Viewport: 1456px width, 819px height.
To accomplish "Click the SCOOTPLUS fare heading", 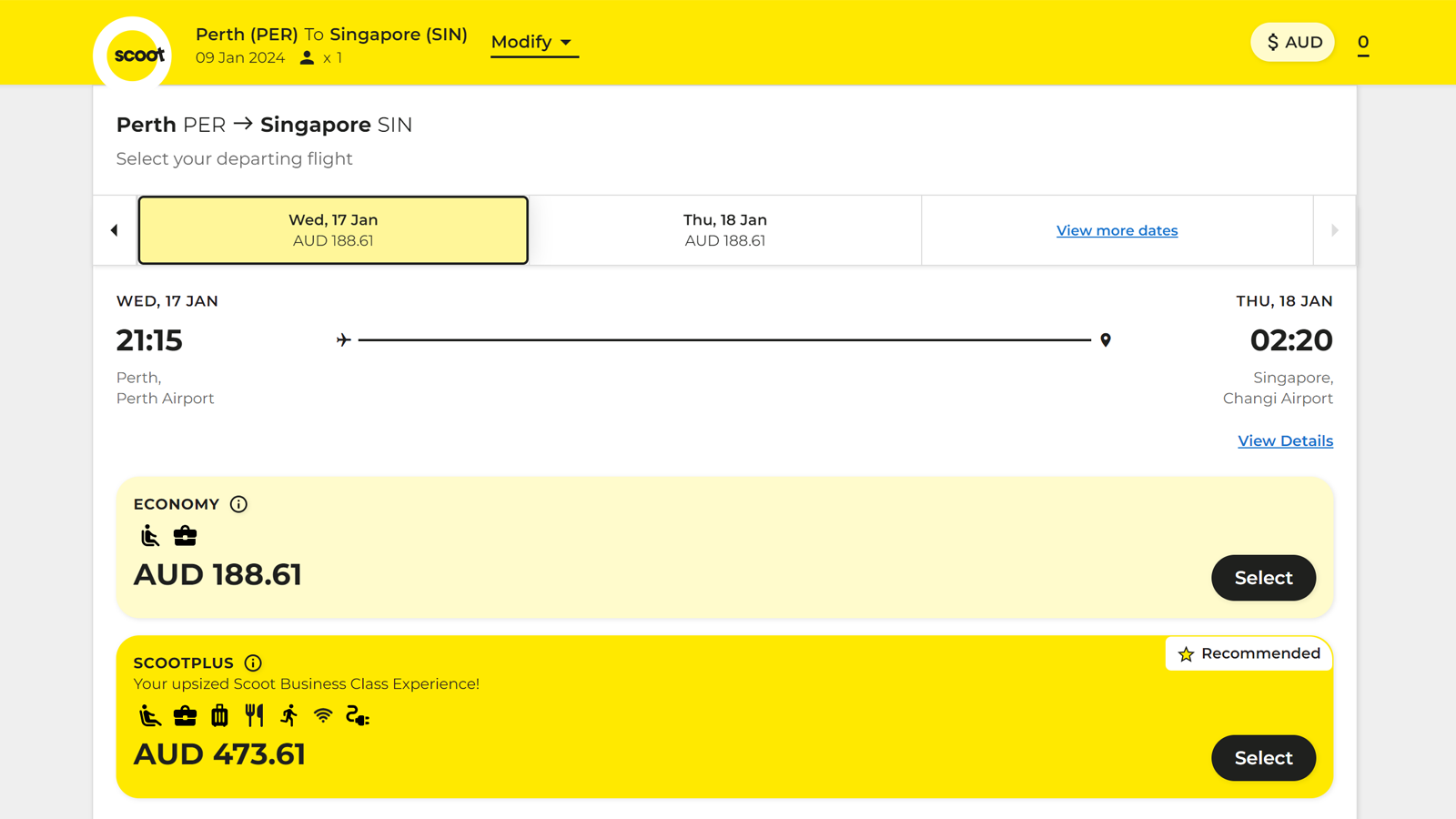I will (x=184, y=663).
